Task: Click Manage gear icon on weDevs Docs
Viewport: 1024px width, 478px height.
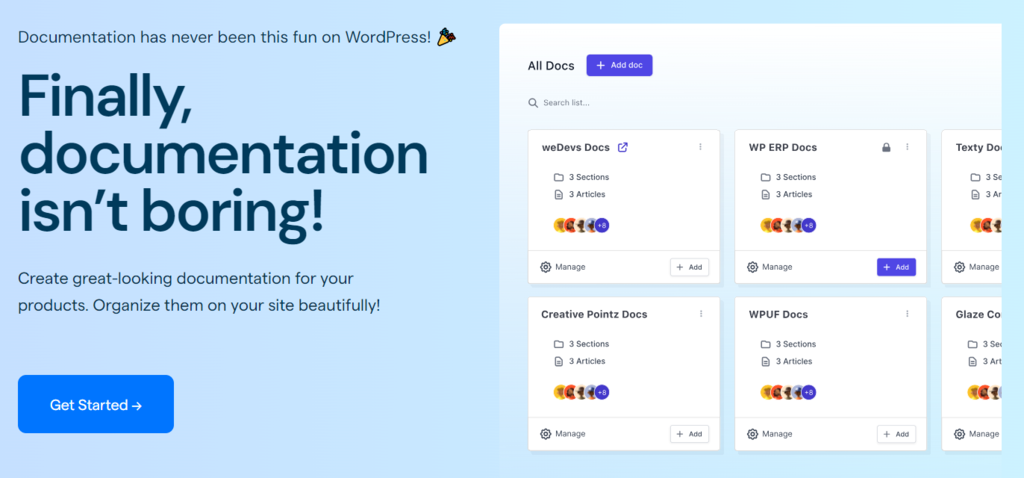Action: (x=546, y=267)
